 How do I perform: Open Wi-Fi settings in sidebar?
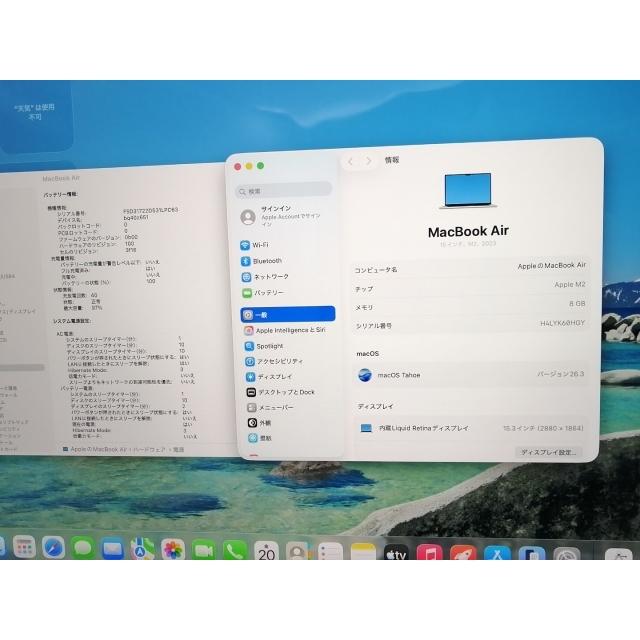pyautogui.click(x=287, y=245)
